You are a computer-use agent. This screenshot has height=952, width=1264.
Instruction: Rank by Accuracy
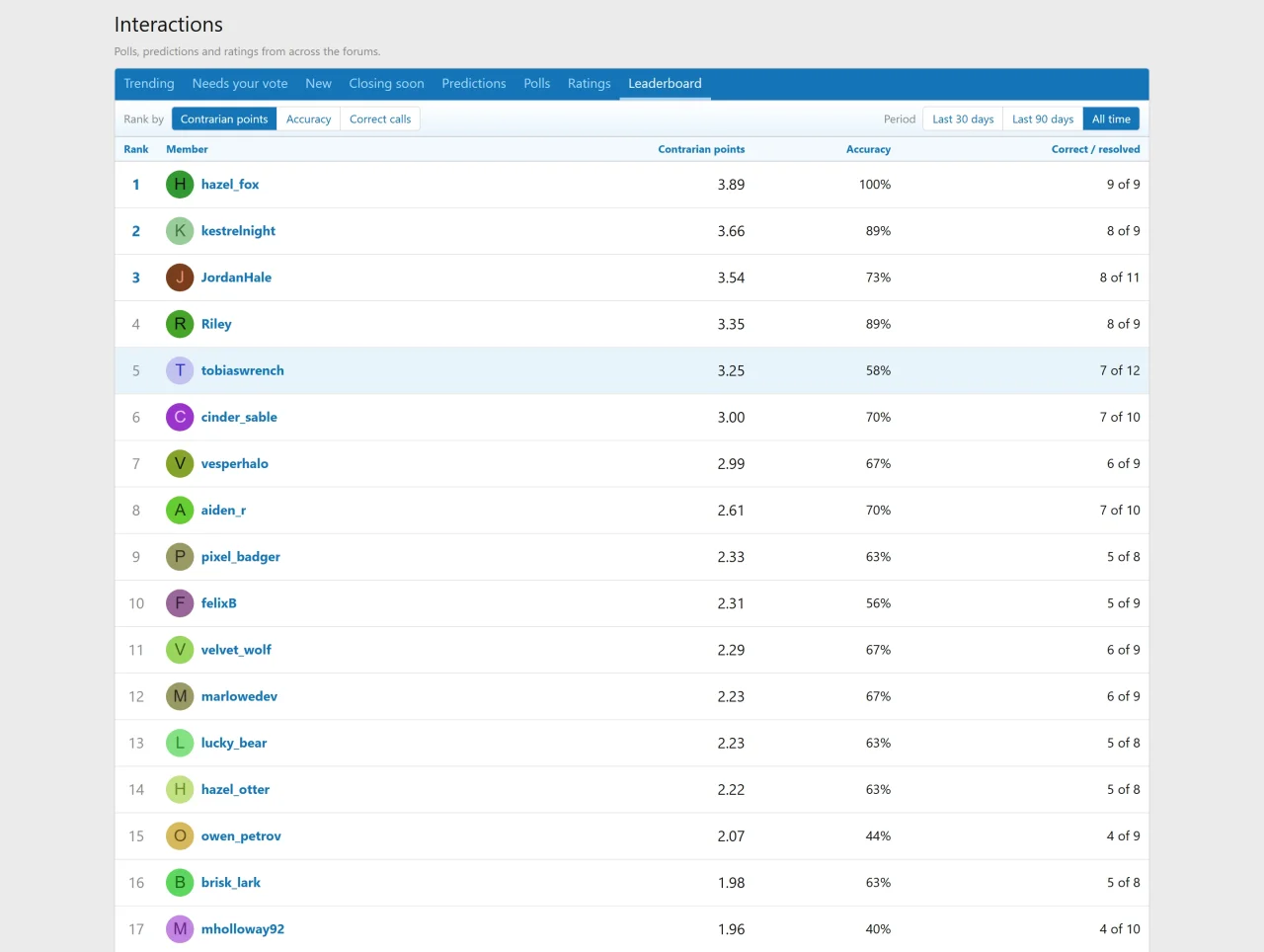[x=308, y=119]
